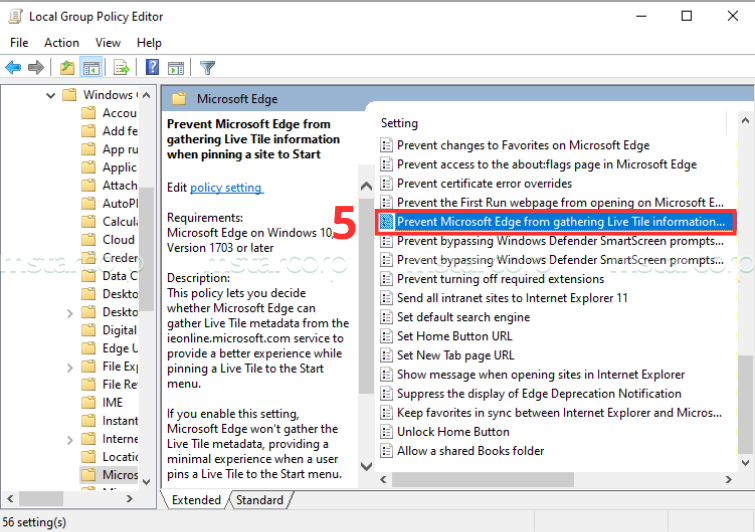The width and height of the screenshot is (755, 532).
Task: Expand the Interne tree folder
Action: tap(70, 440)
